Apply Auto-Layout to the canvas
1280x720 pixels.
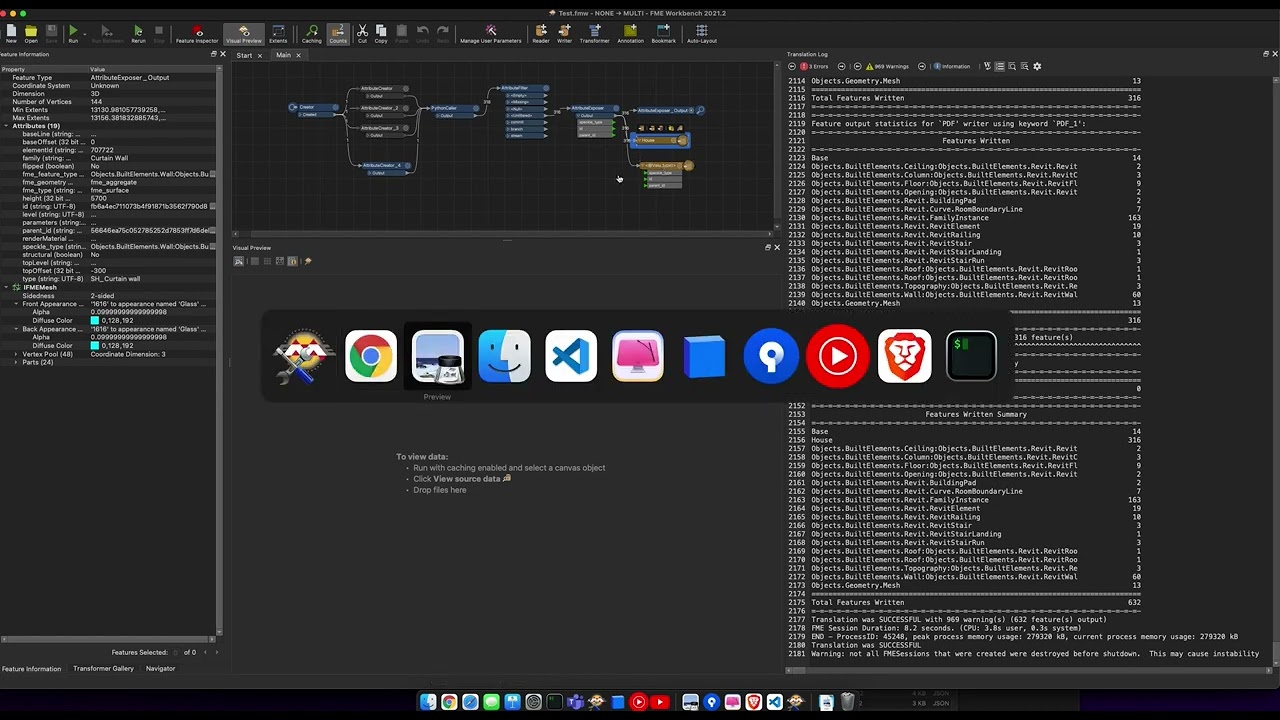pos(701,33)
